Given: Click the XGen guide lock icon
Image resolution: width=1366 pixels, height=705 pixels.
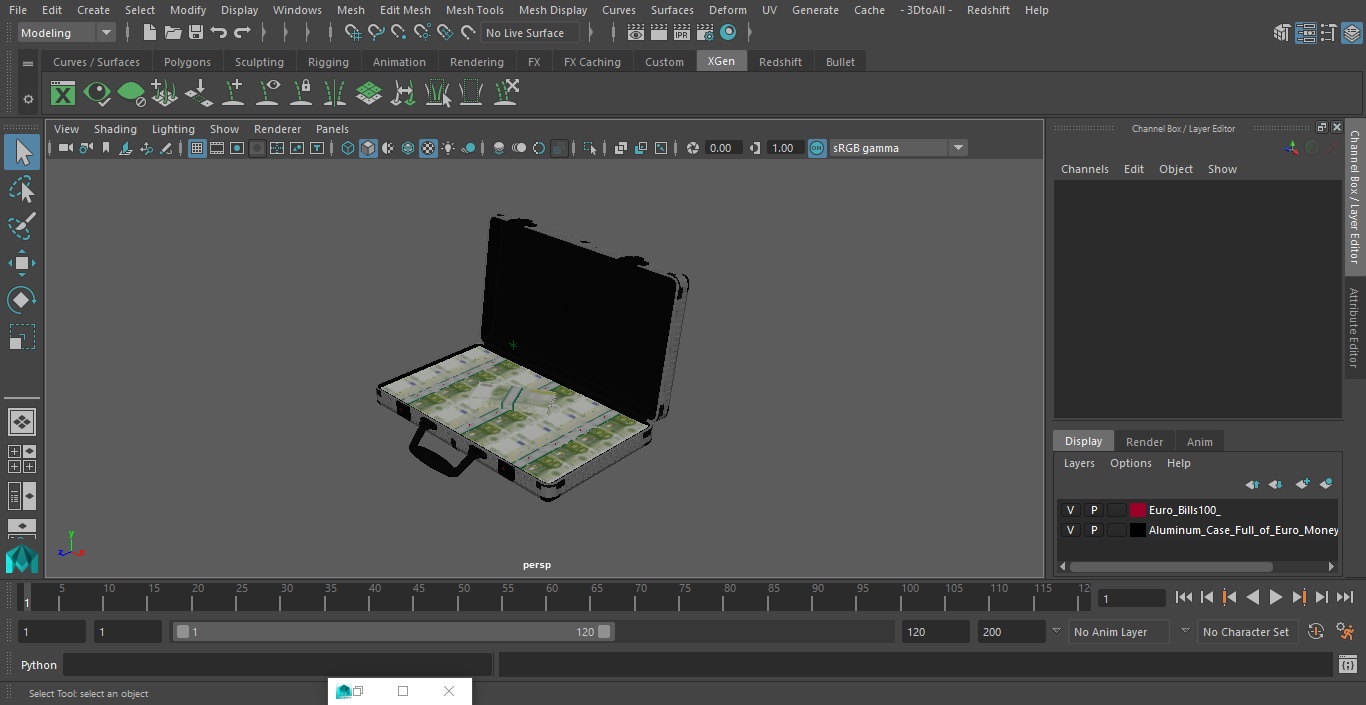Looking at the screenshot, I should point(301,94).
